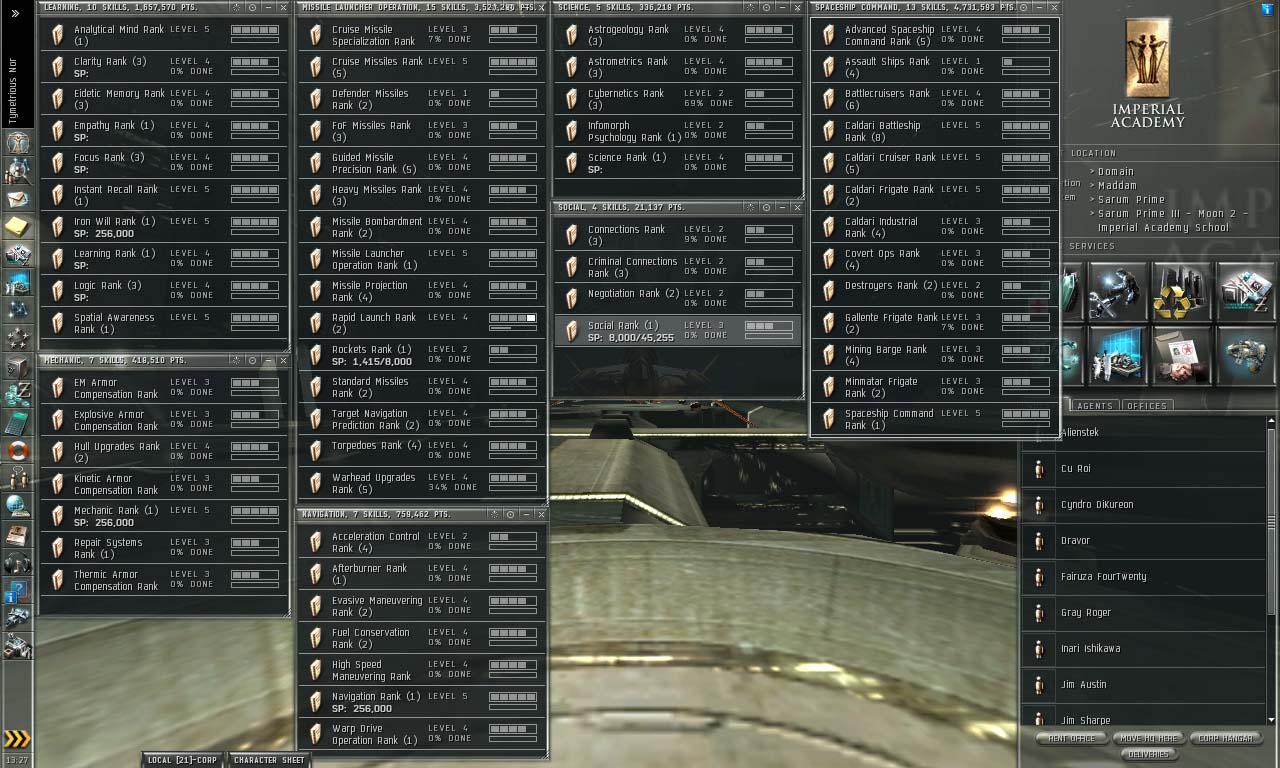Follow the Sarum Prime solar system link

(x=1131, y=200)
